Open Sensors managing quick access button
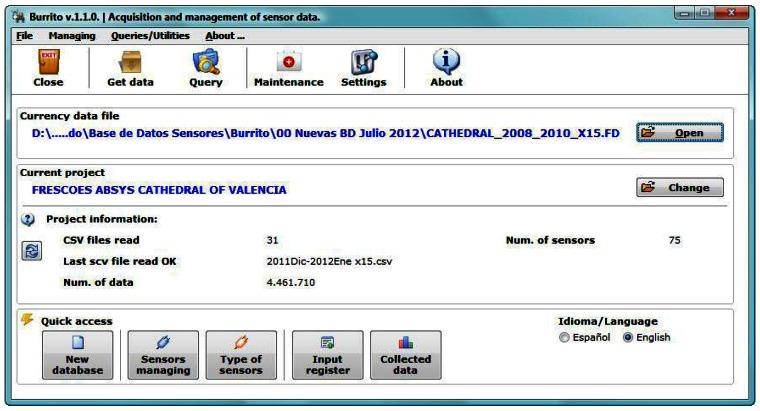This screenshot has width=760, height=411. (163, 356)
